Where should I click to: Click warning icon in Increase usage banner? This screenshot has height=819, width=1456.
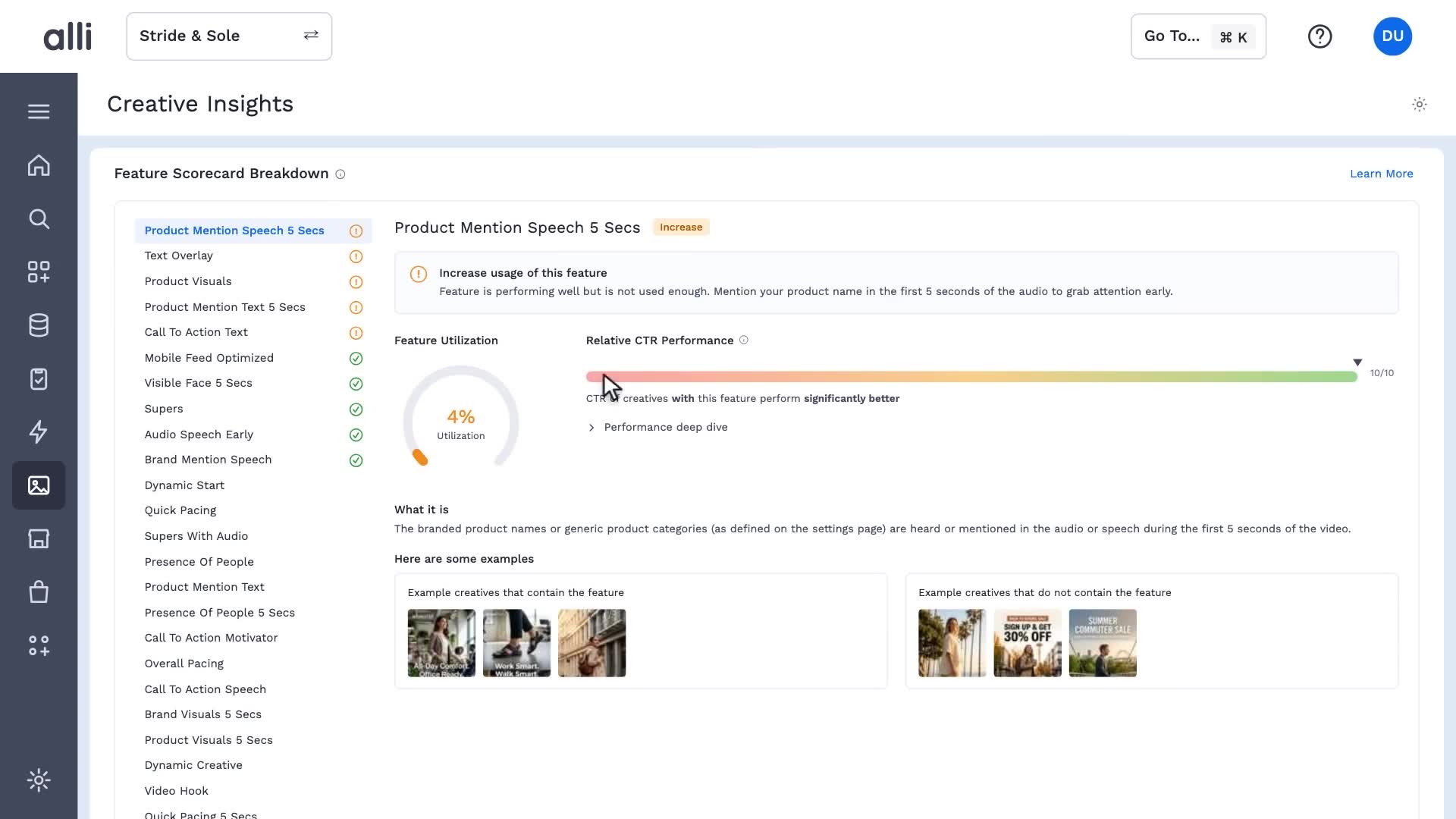[x=419, y=274]
